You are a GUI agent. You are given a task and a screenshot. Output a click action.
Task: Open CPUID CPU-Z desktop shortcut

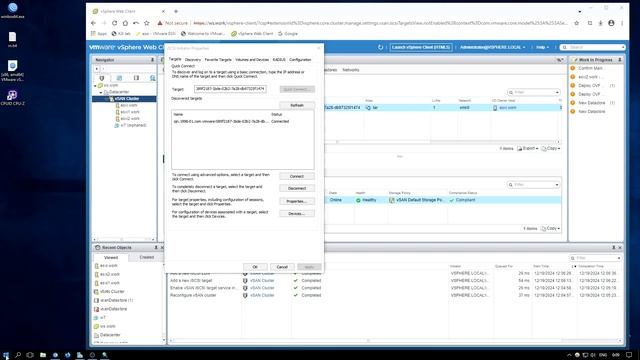pyautogui.click(x=12, y=98)
